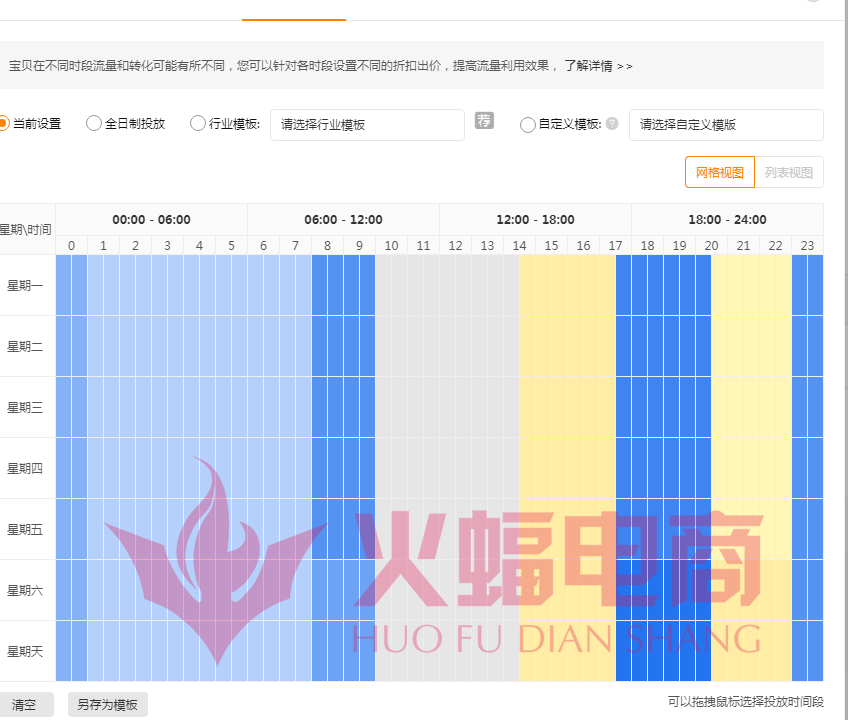The width and height of the screenshot is (848, 720).
Task: Click hour 9 column header
Action: pyautogui.click(x=360, y=246)
